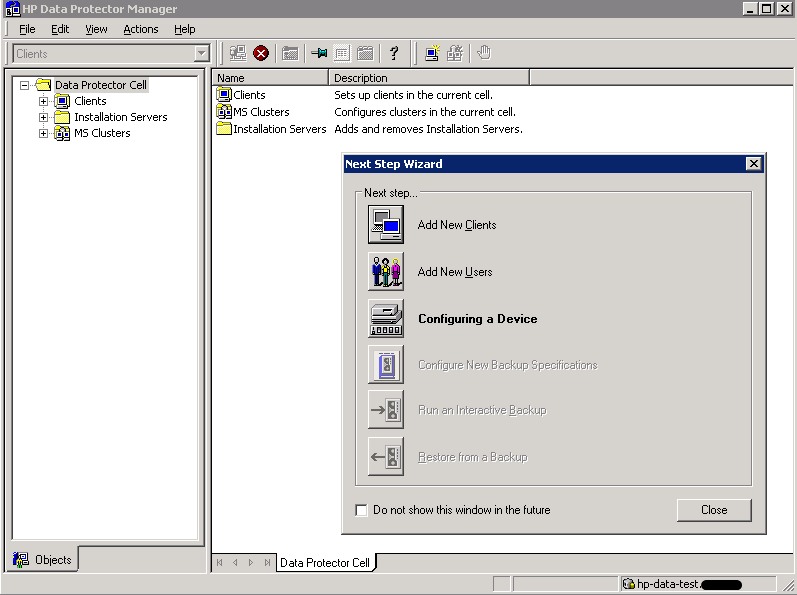Click 'Adds and removes Installation Servers.' text
This screenshot has height=595, width=797.
click(428, 129)
